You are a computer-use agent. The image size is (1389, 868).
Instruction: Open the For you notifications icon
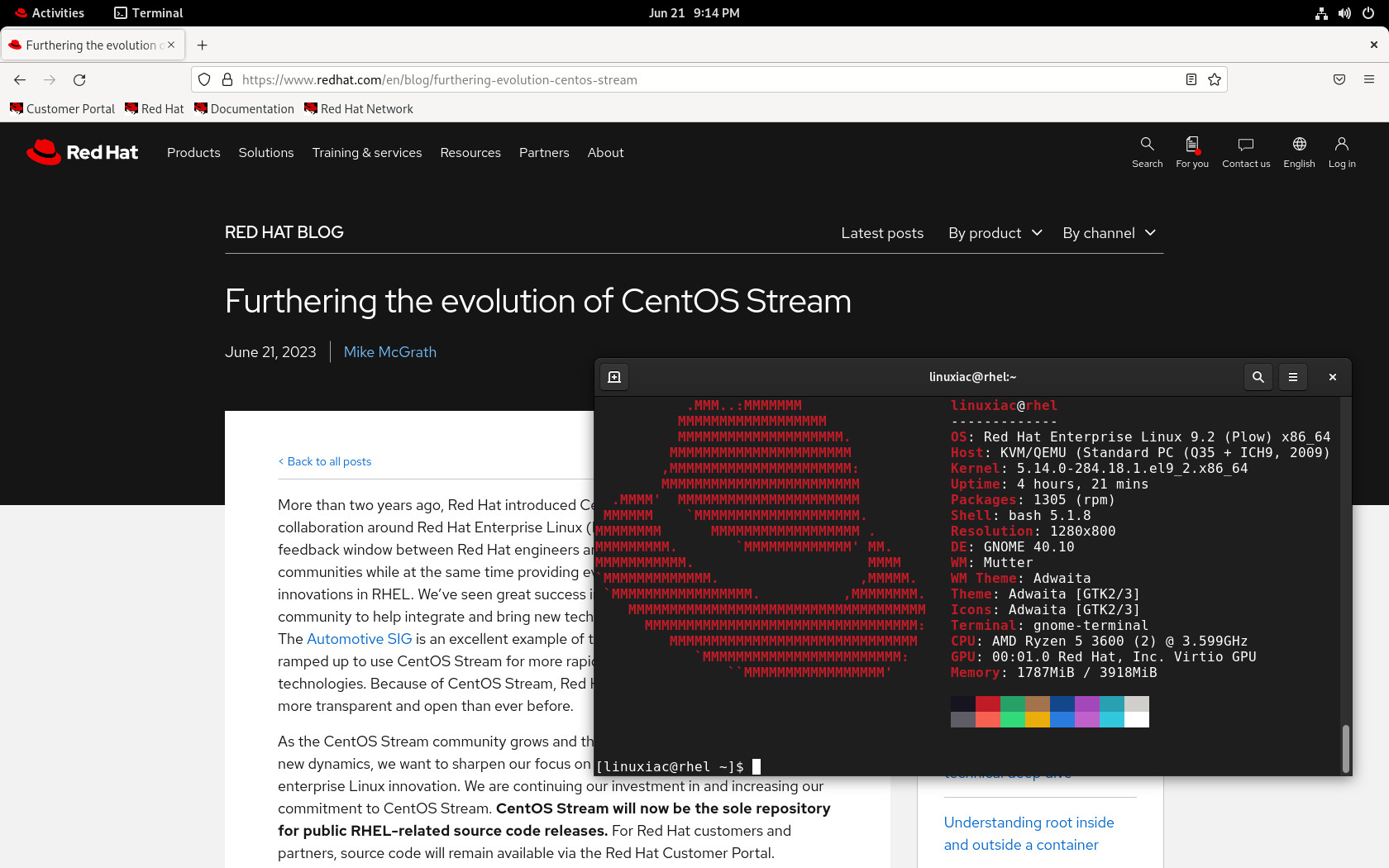[x=1192, y=153]
